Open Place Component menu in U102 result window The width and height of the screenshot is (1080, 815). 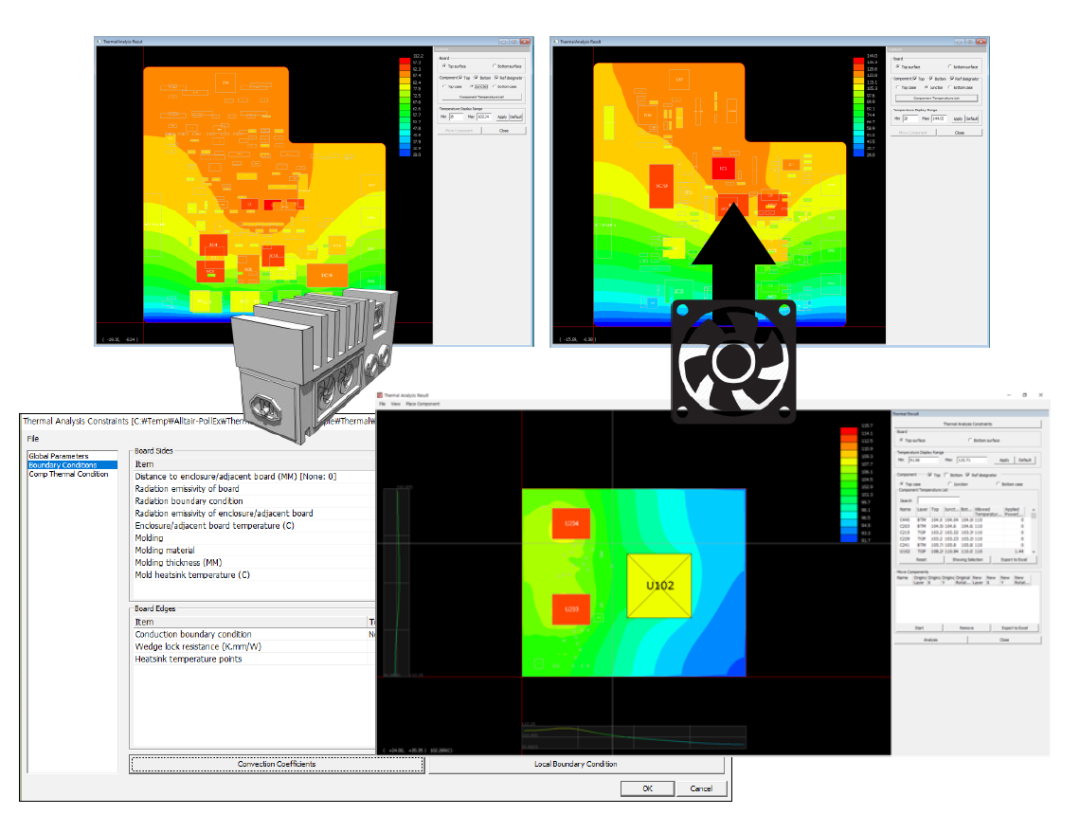tap(422, 404)
